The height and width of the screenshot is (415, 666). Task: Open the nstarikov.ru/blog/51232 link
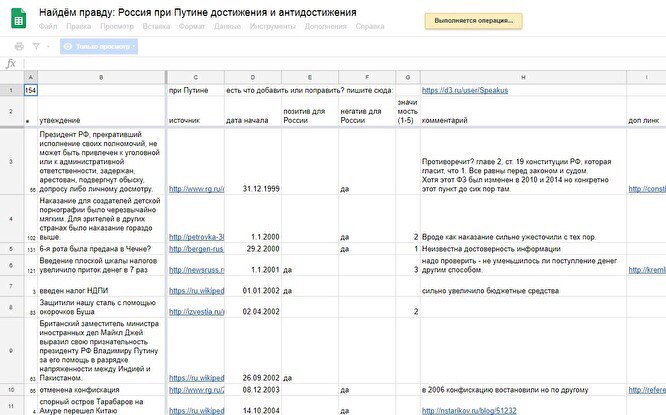coord(469,410)
